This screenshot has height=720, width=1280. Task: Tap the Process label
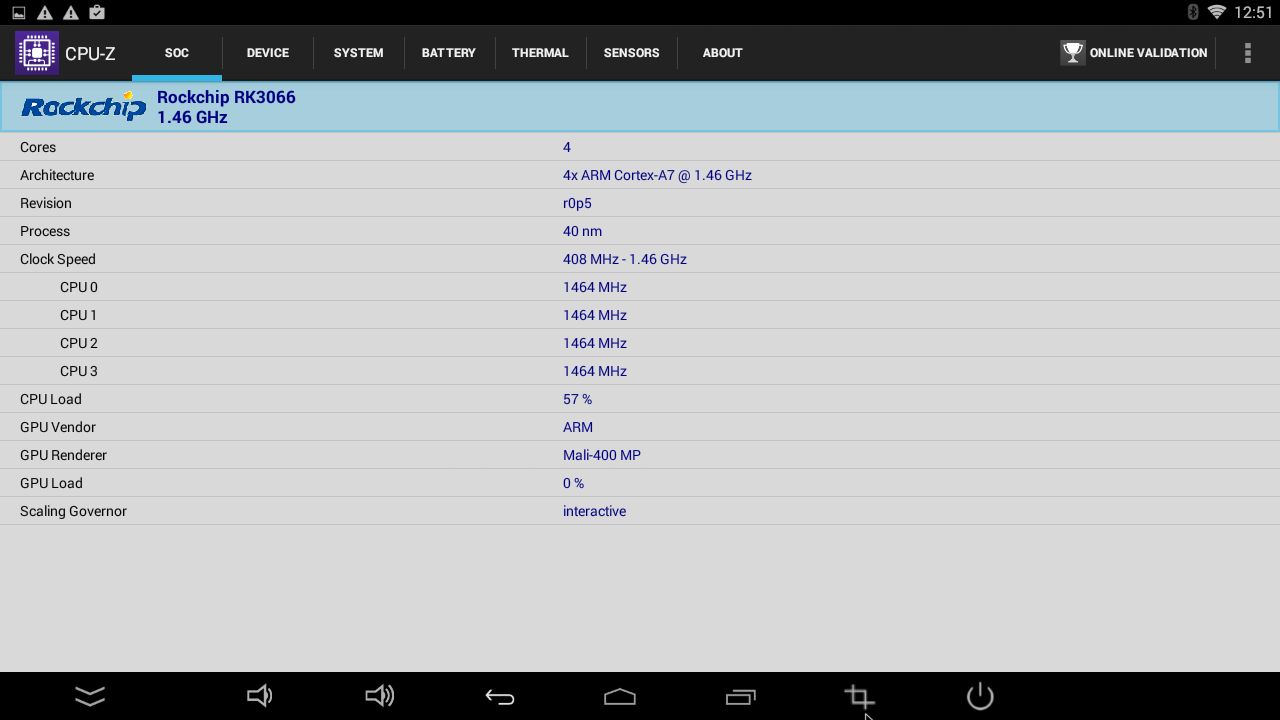[x=45, y=231]
